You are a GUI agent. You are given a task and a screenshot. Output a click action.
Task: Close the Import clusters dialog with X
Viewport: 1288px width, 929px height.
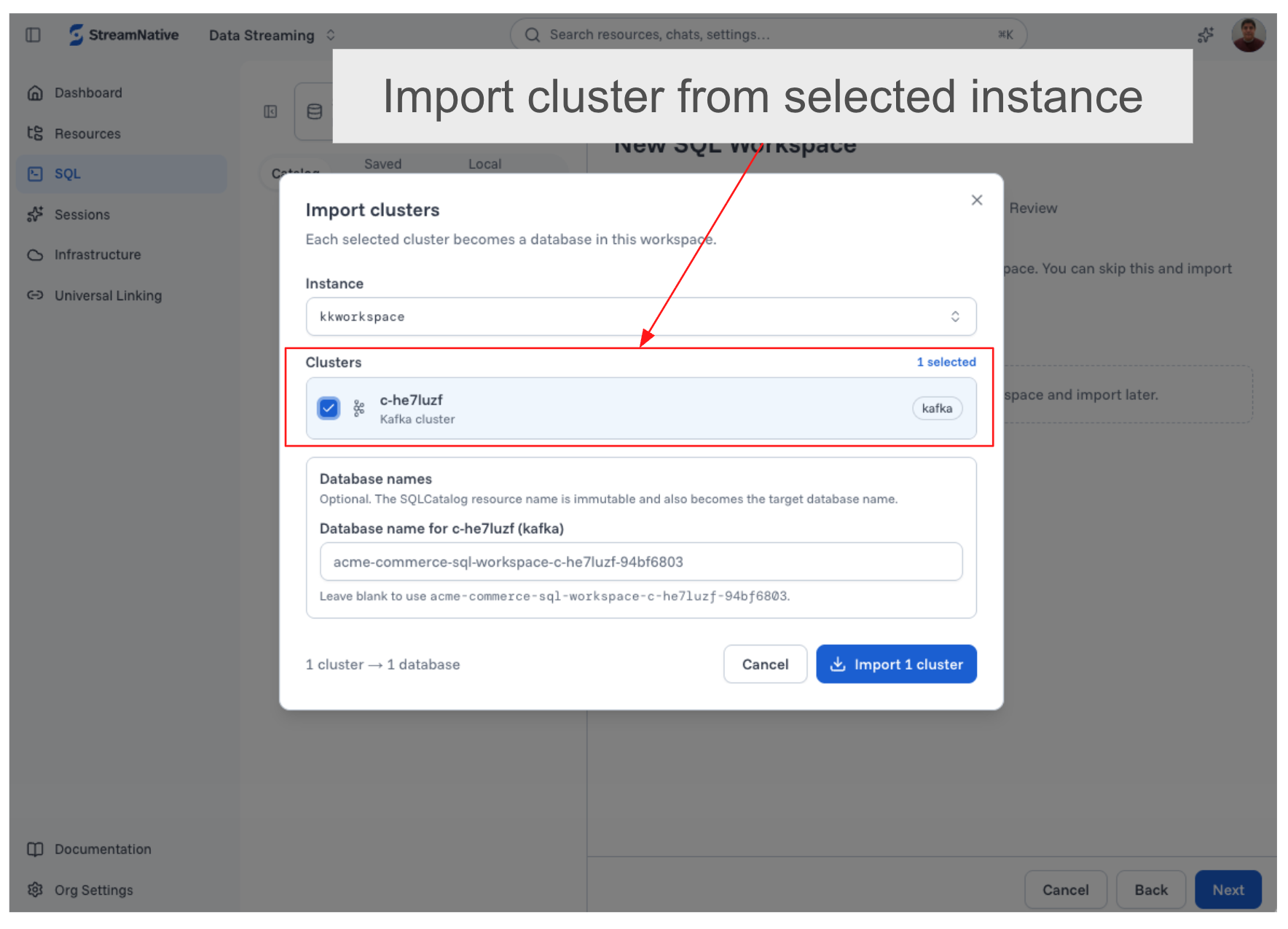pyautogui.click(x=977, y=200)
